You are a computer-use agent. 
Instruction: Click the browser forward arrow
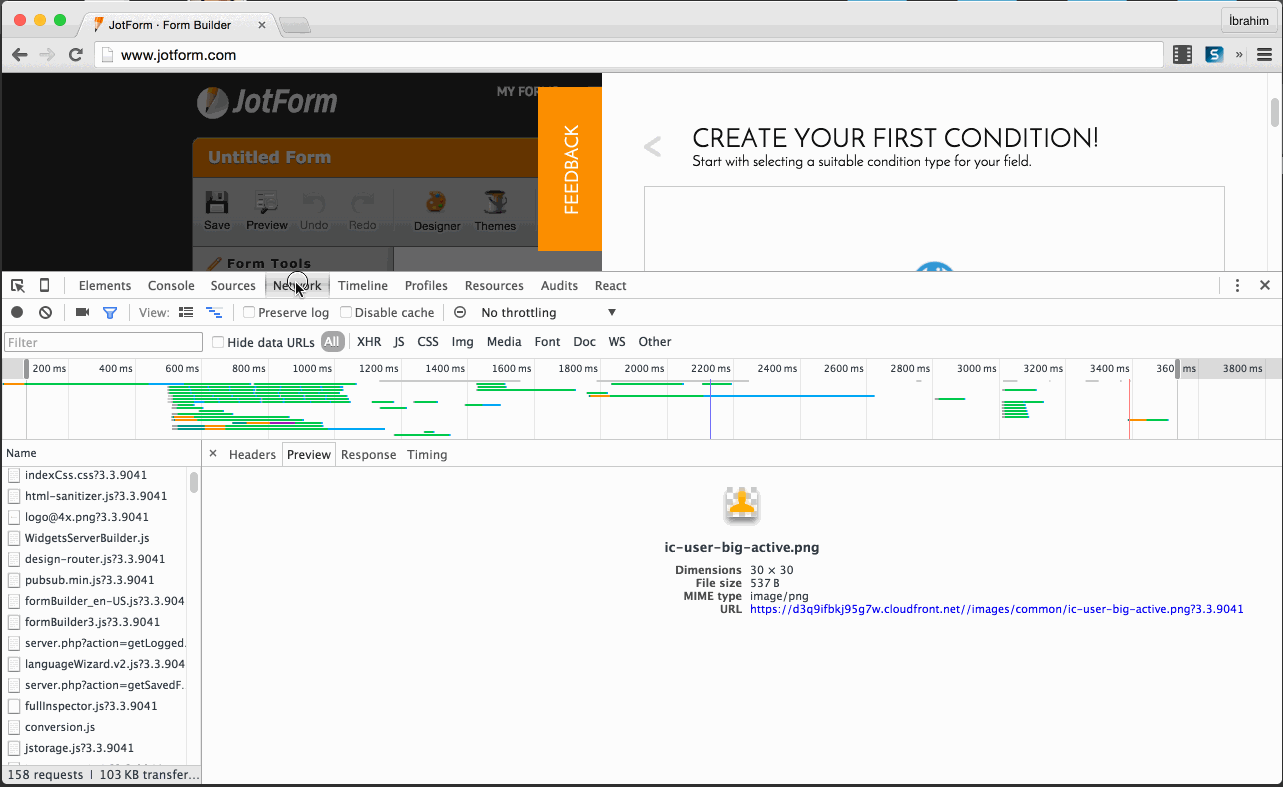47,55
